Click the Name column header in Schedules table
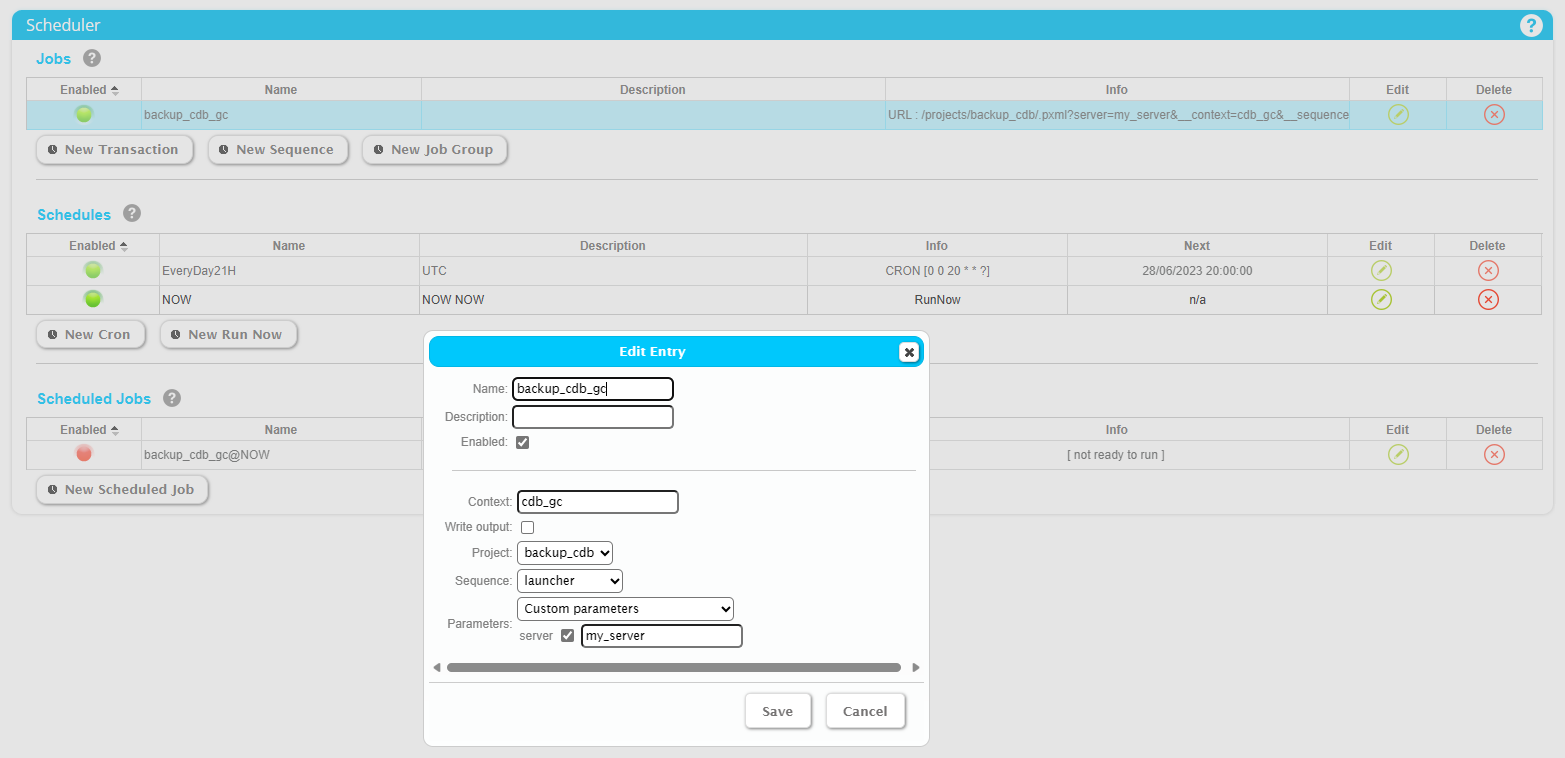 289,246
